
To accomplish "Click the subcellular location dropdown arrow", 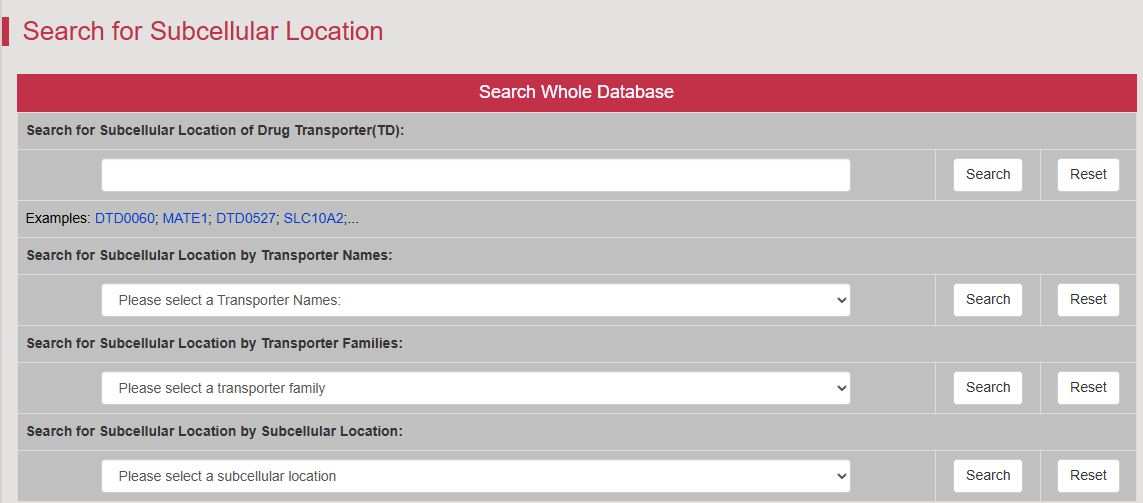I will coord(841,477).
